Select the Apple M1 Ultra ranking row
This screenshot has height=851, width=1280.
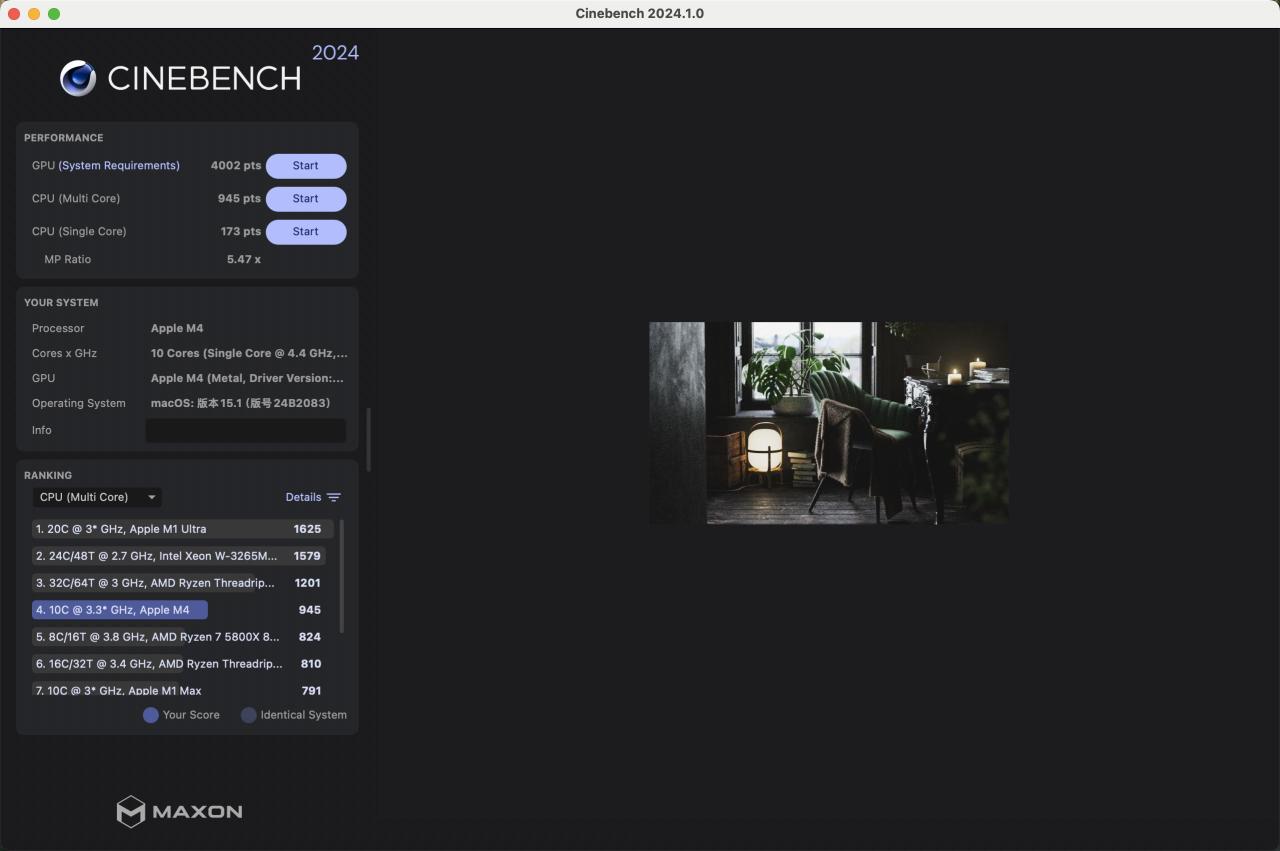pos(183,529)
